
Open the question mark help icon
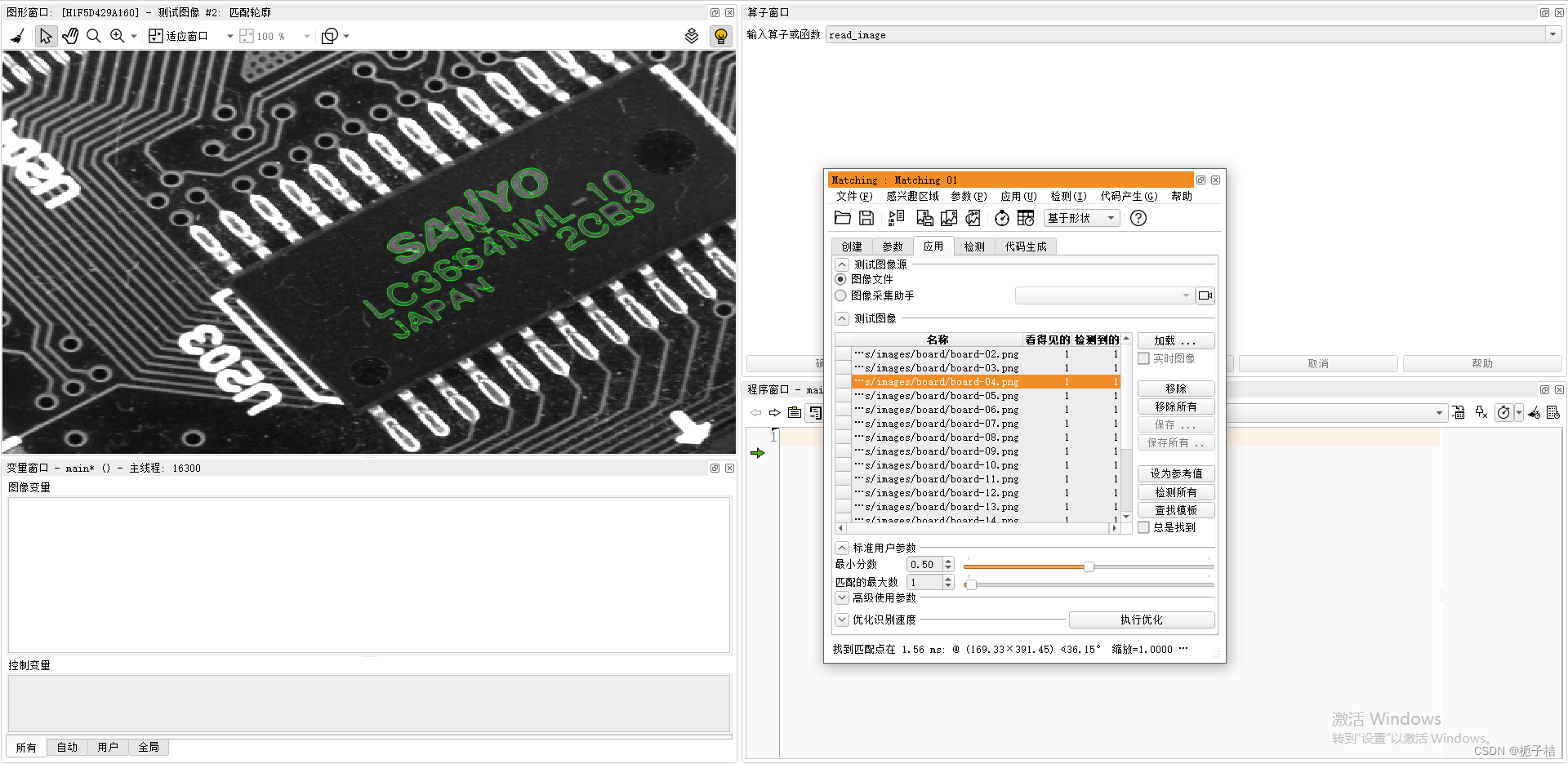pyautogui.click(x=1138, y=218)
